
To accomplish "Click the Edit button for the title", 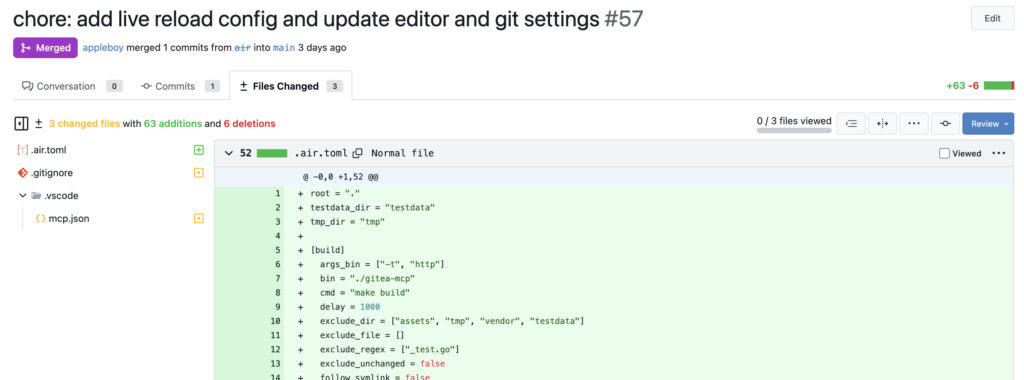I will (992, 18).
